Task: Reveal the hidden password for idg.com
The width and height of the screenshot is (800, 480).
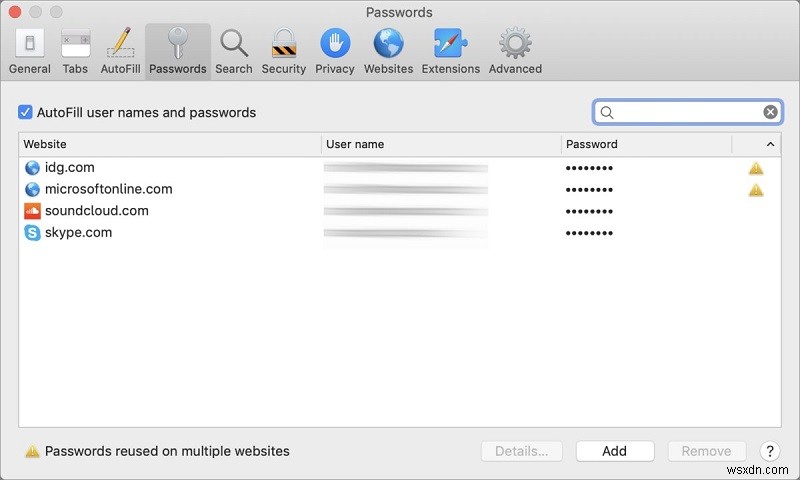Action: [x=589, y=168]
